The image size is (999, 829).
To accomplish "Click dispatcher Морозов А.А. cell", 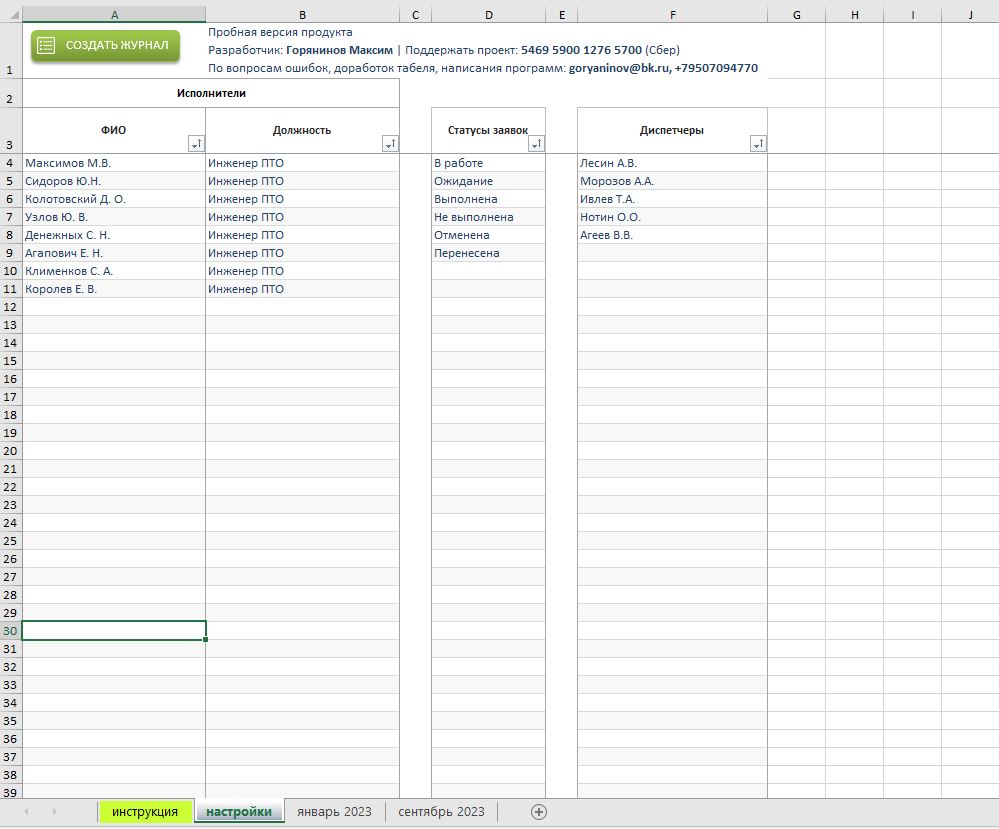I will [x=673, y=181].
